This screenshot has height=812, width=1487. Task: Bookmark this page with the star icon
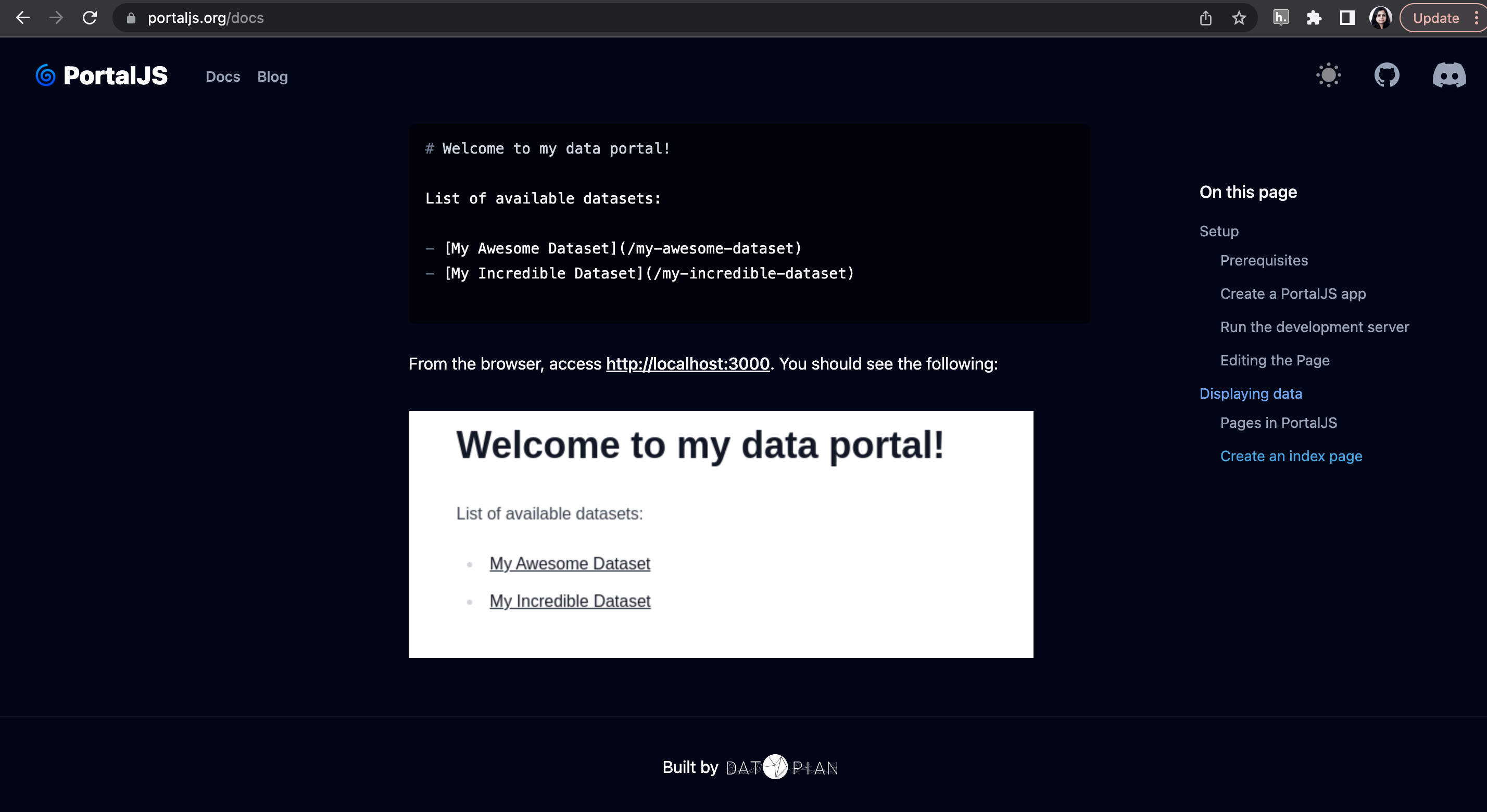pos(1239,18)
